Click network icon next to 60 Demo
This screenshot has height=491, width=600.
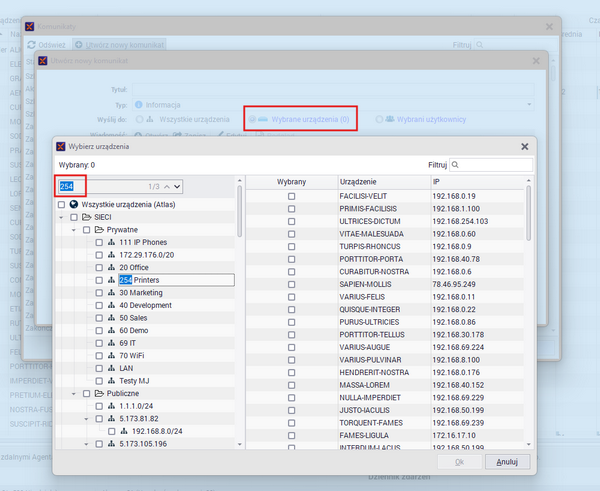pos(111,331)
